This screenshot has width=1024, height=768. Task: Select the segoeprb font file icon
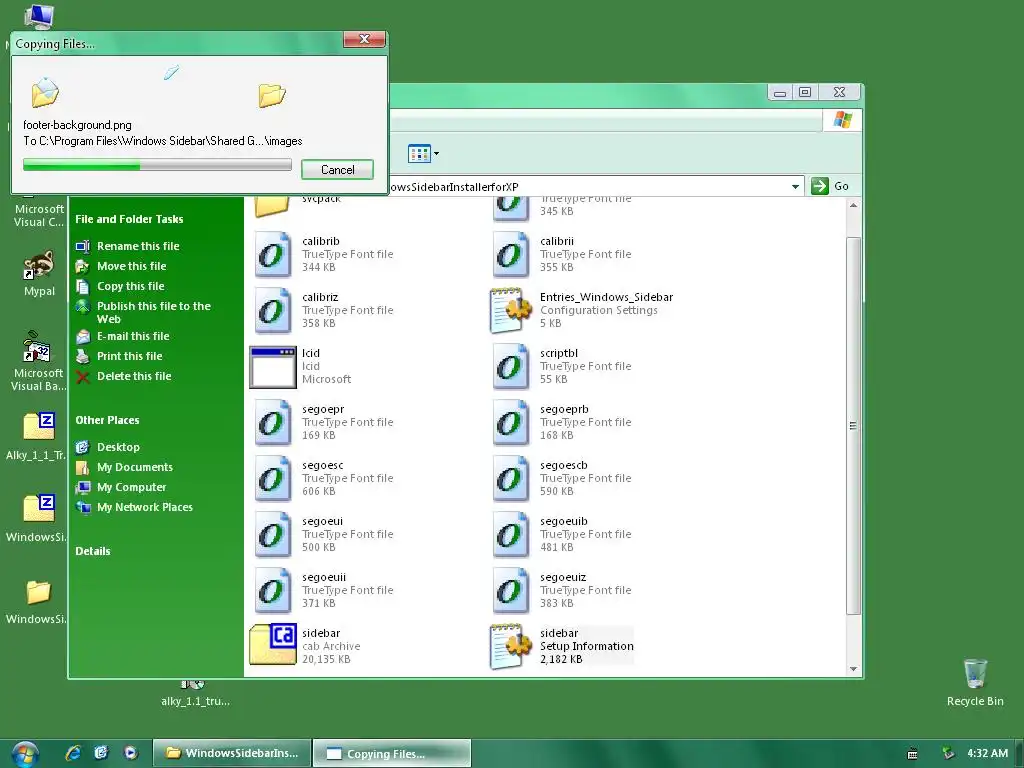click(511, 423)
